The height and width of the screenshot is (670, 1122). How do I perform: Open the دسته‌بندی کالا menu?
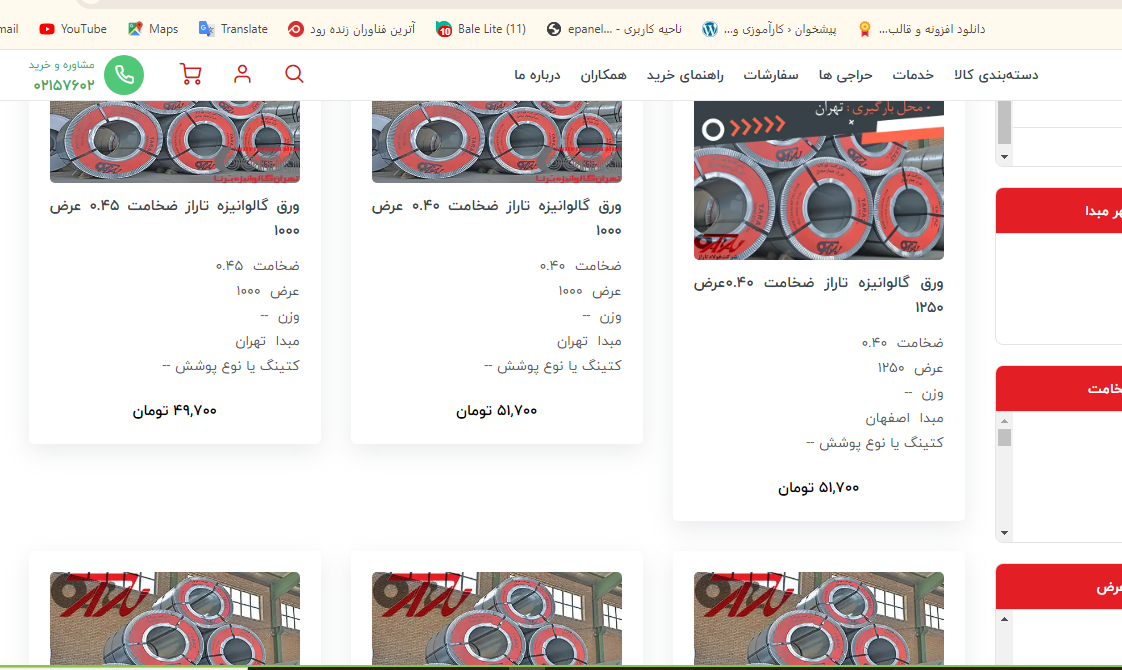996,75
